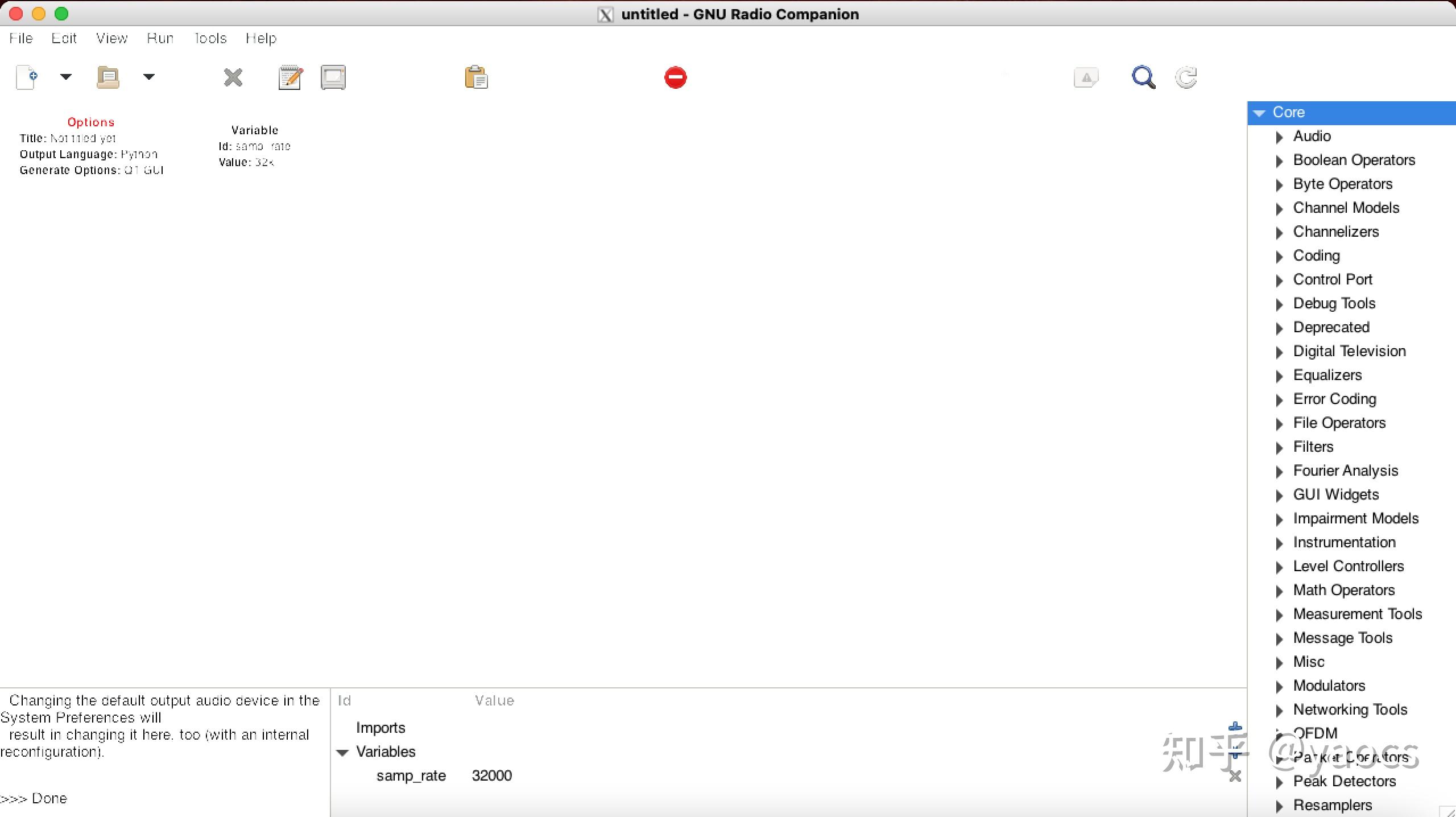This screenshot has width=1456, height=817.
Task: Click the gray X close-flowgraph icon
Action: pos(233,77)
